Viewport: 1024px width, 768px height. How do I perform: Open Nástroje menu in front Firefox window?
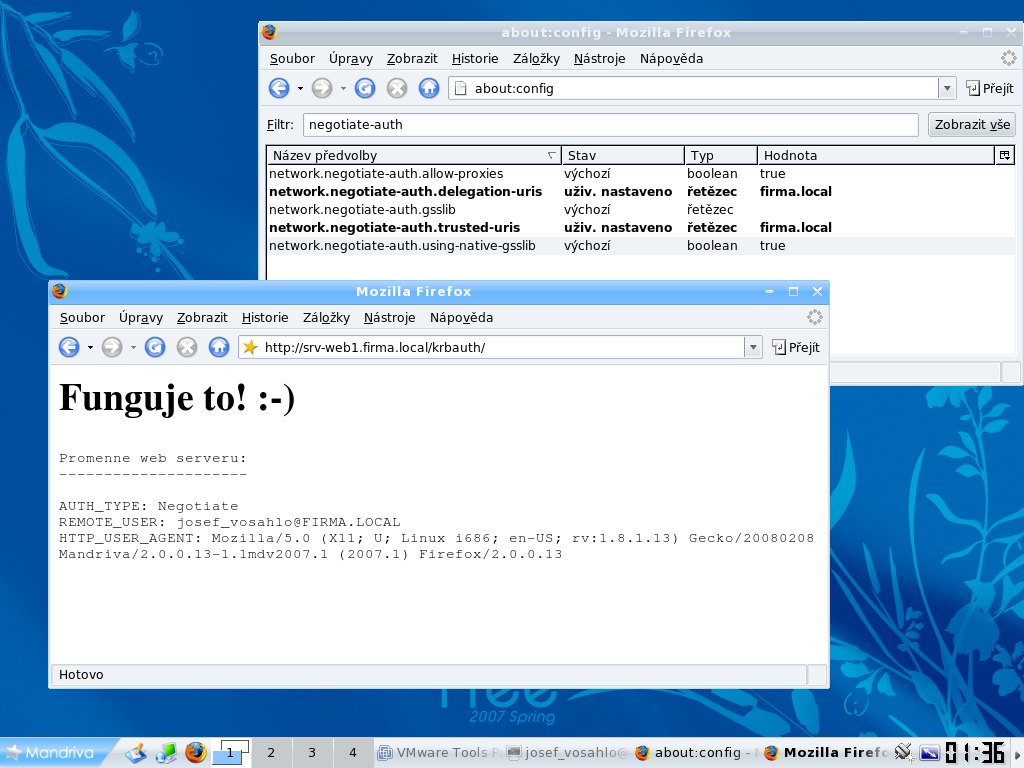click(389, 318)
